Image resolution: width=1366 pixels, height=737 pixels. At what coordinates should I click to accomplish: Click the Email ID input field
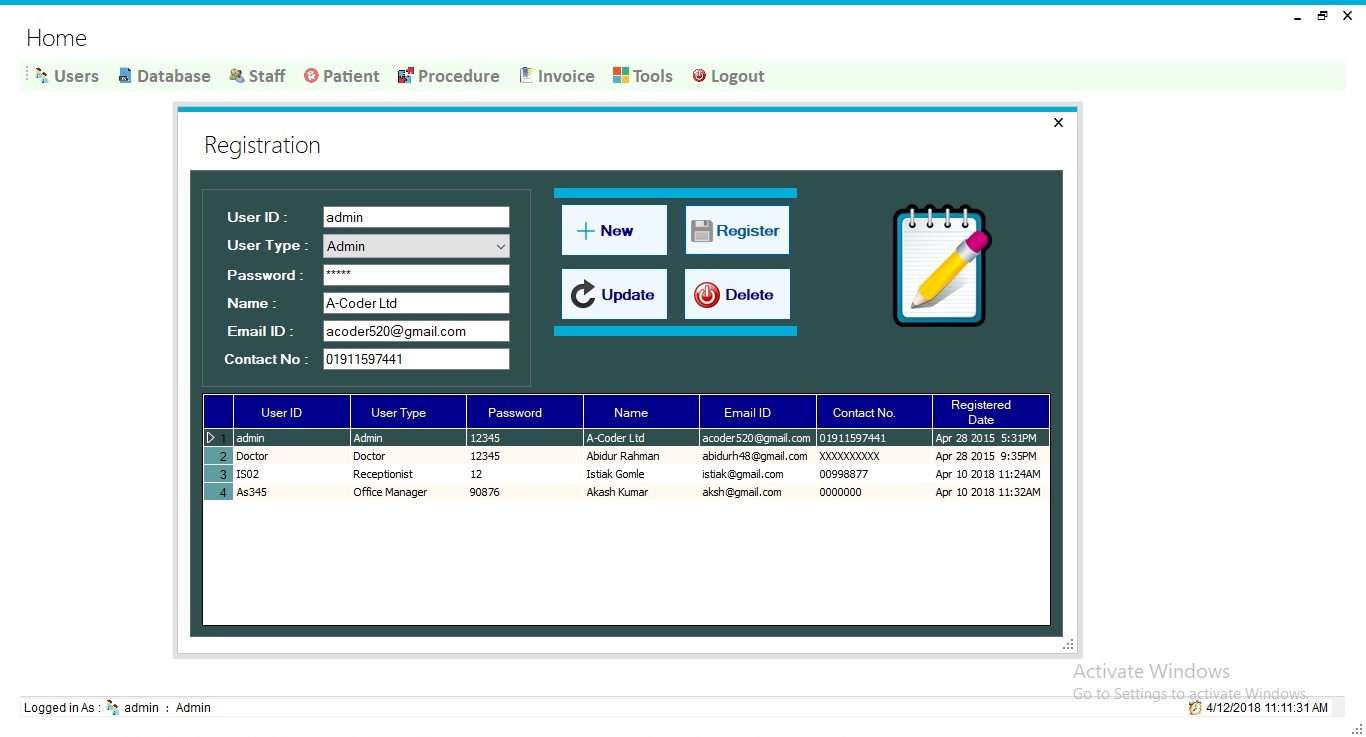(416, 331)
